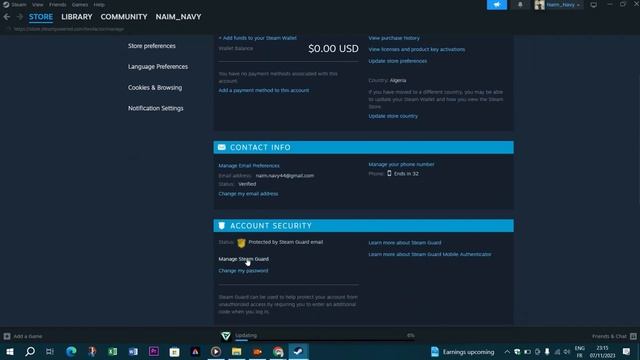Open the Naim_Navy account dropdown
This screenshot has width=640, height=360.
563,4
